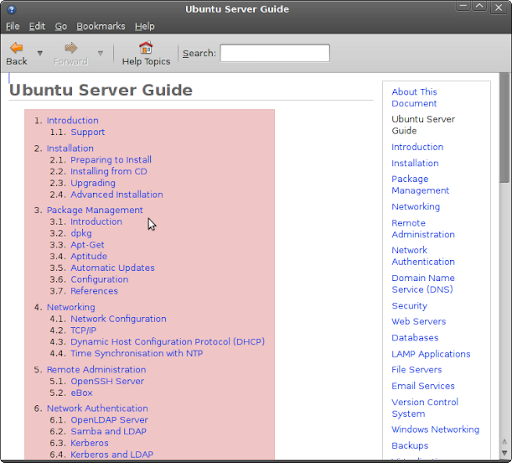Click the scrollbar down arrow

pyautogui.click(x=504, y=453)
